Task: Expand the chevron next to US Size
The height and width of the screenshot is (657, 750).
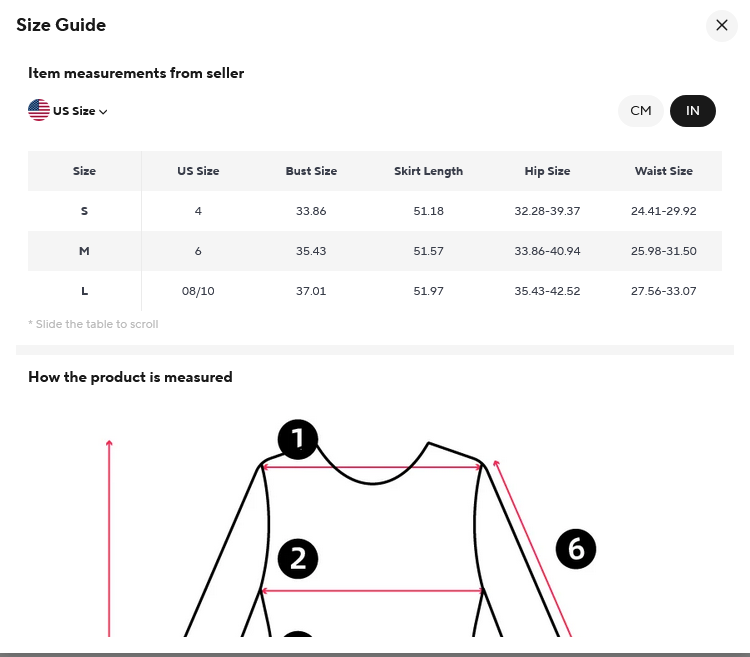Action: (103, 112)
